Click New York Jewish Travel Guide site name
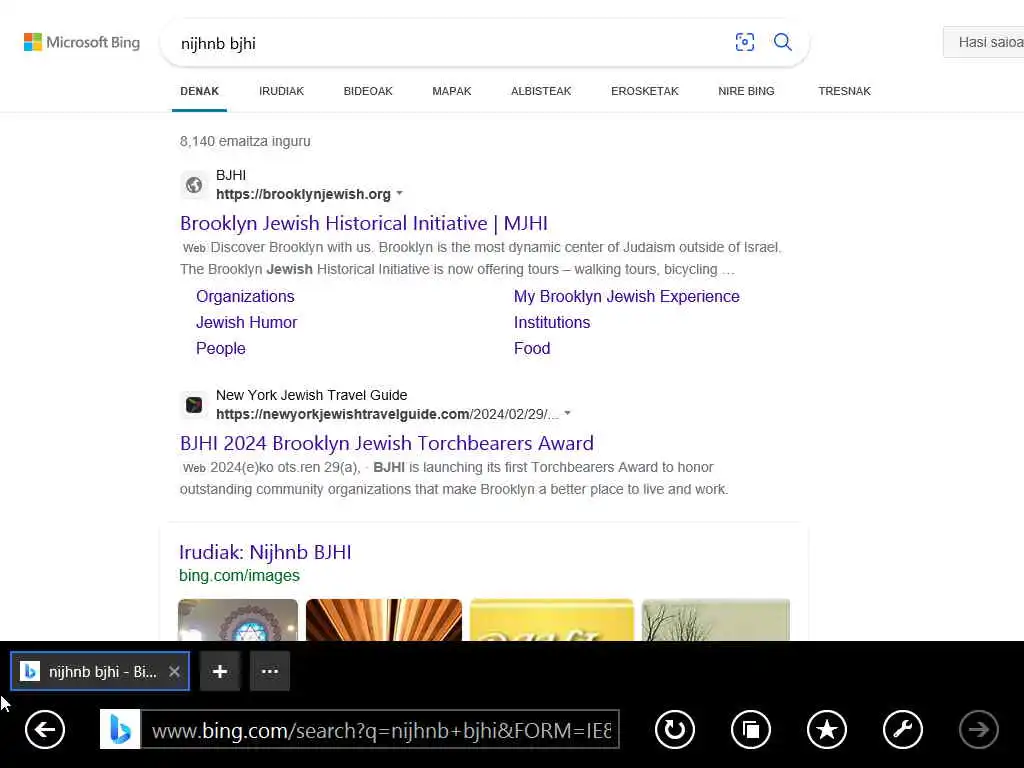This screenshot has width=1024, height=768. pyautogui.click(x=312, y=395)
